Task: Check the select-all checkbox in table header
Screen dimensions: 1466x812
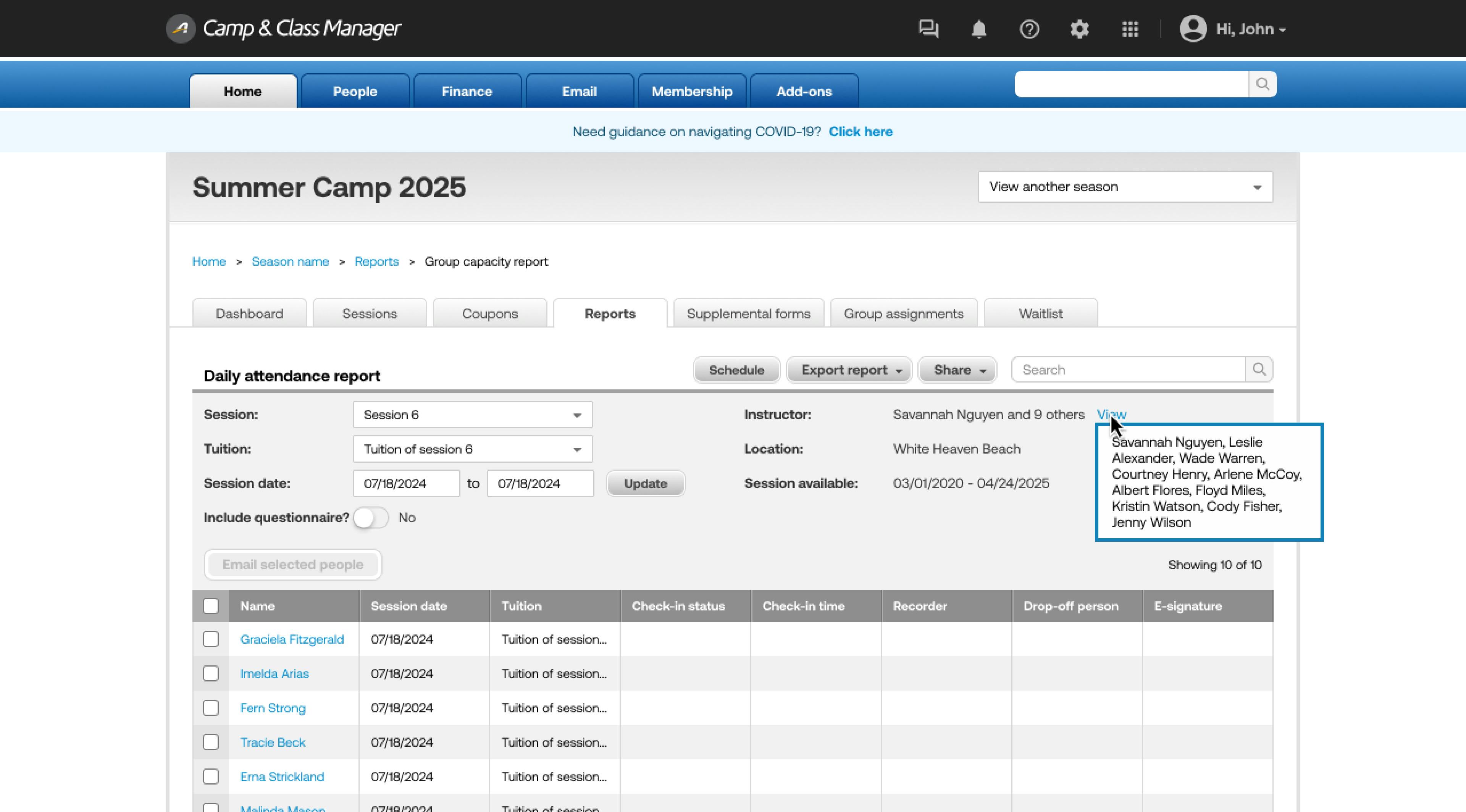Action: coord(211,606)
